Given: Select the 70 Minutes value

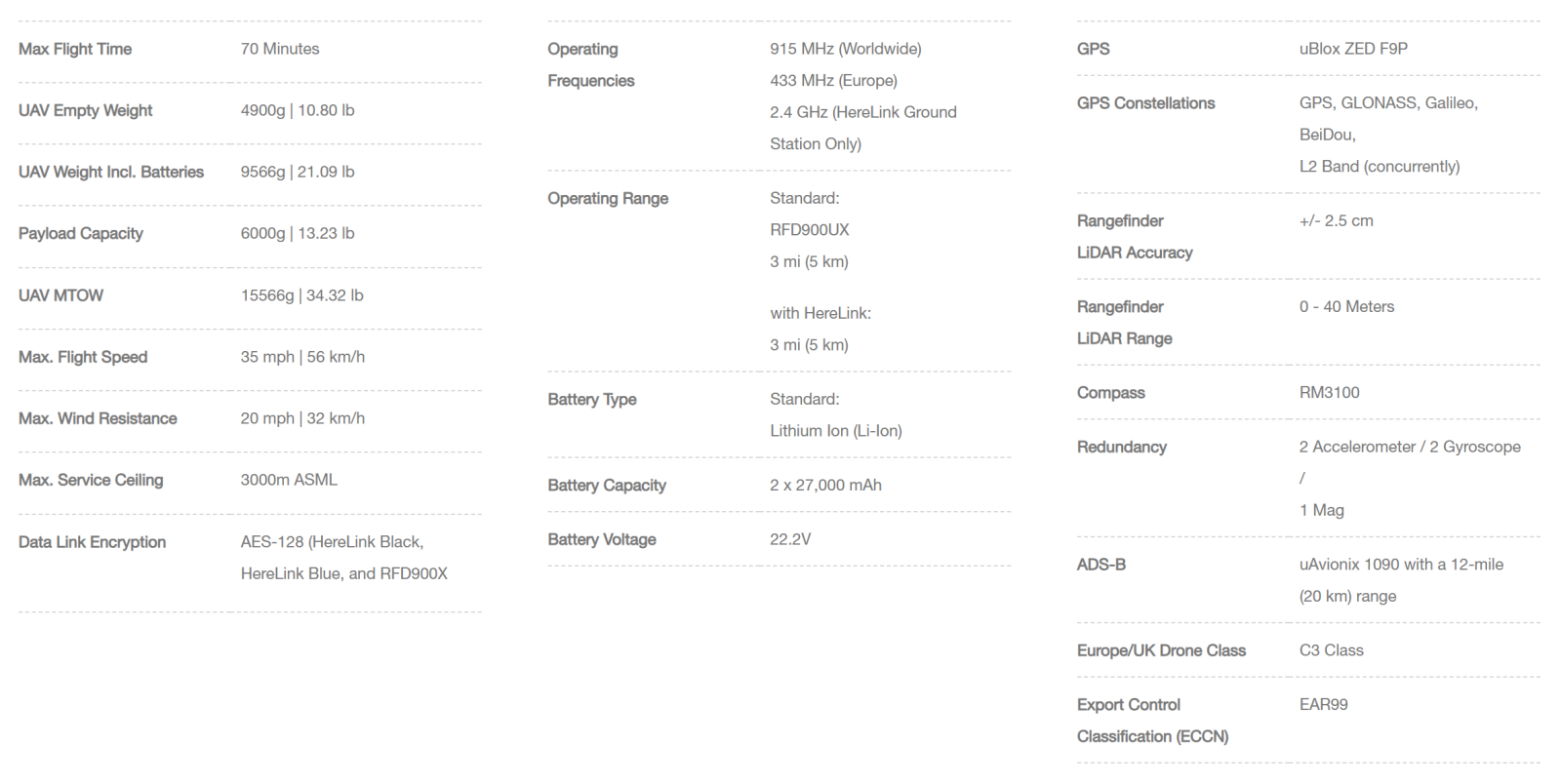Looking at the screenshot, I should tap(280, 49).
